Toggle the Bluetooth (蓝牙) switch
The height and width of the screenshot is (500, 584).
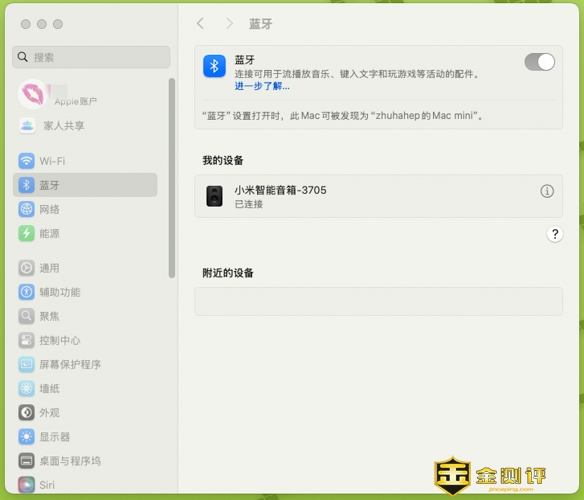[x=539, y=62]
